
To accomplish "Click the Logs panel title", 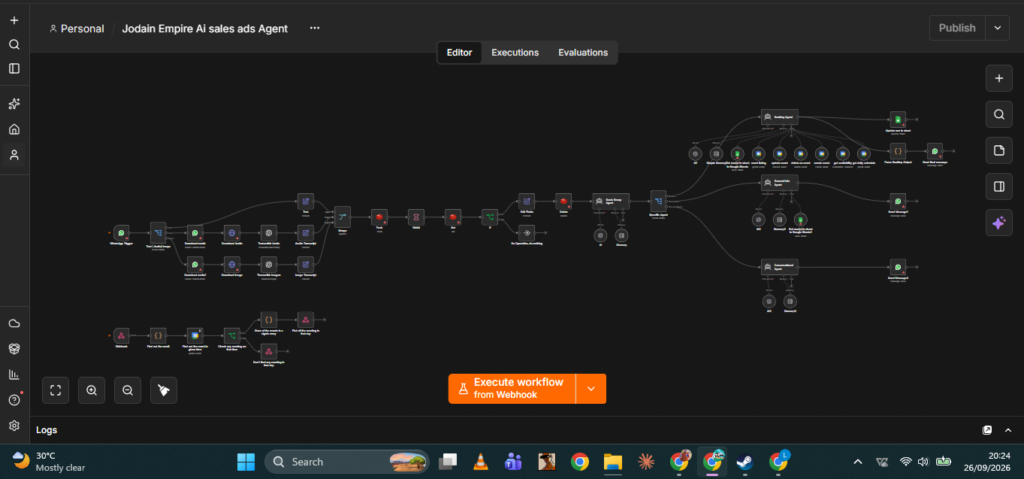I will [46, 430].
